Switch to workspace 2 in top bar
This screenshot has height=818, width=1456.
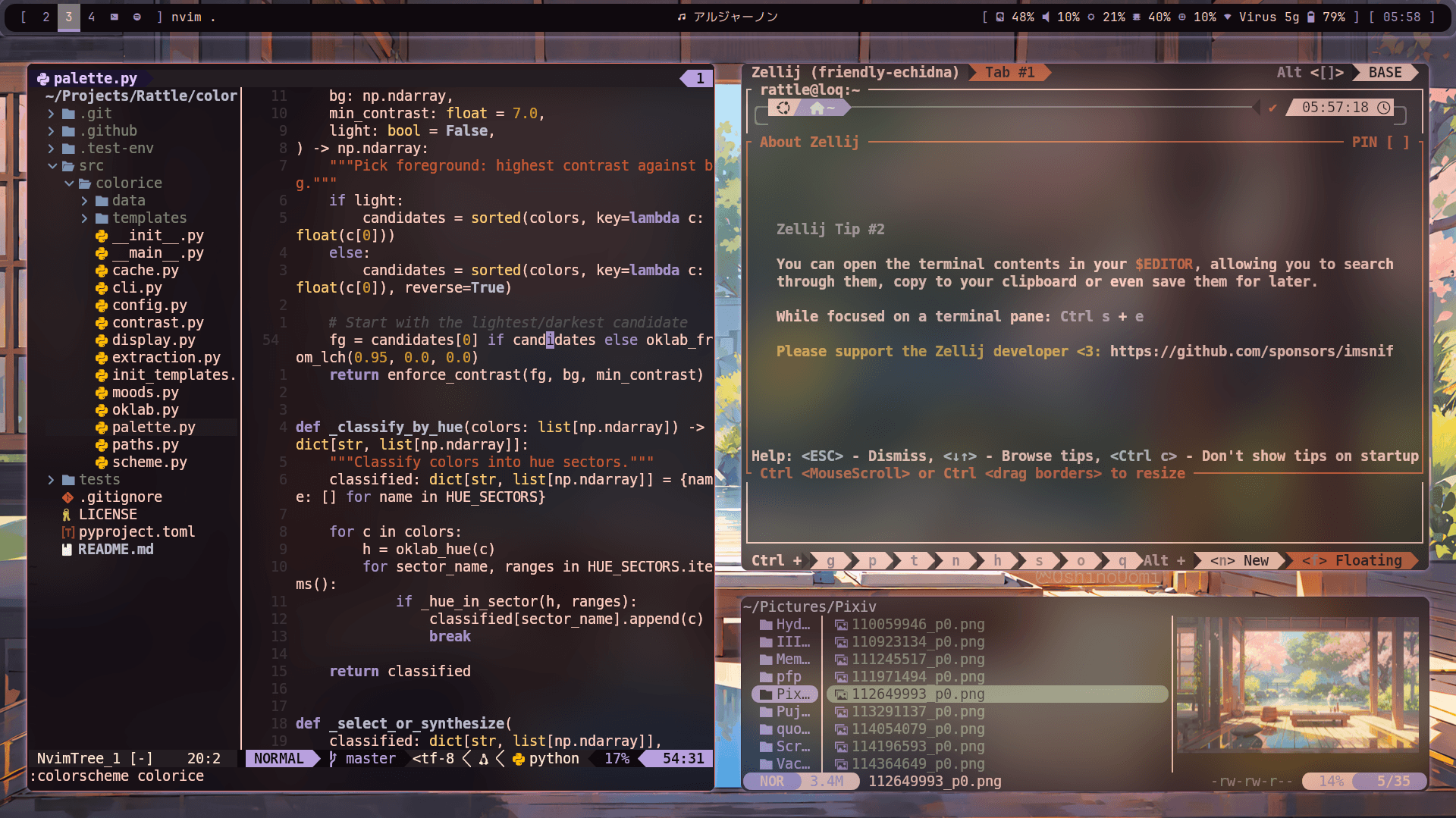45,17
